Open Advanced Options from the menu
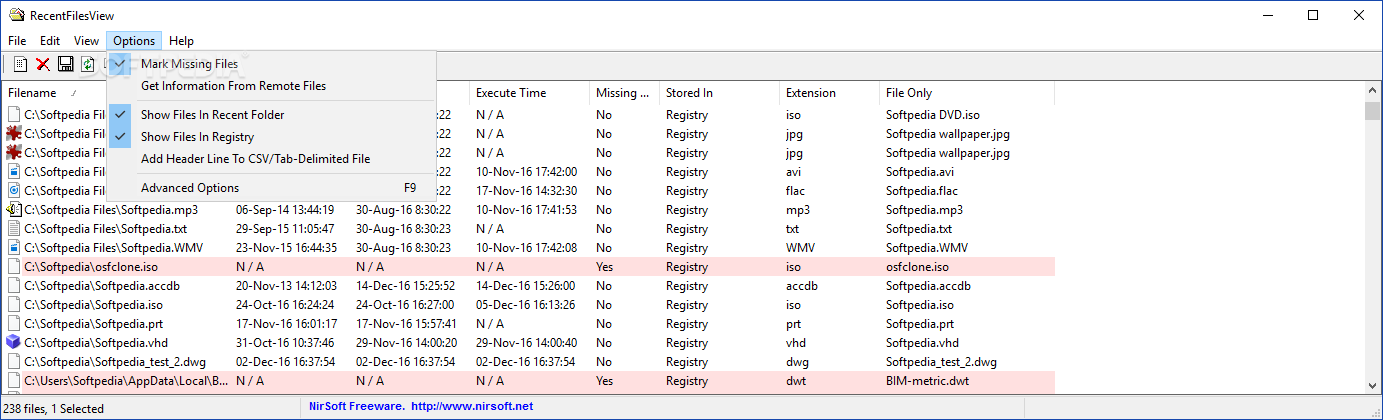The width and height of the screenshot is (1383, 420). coord(272,188)
